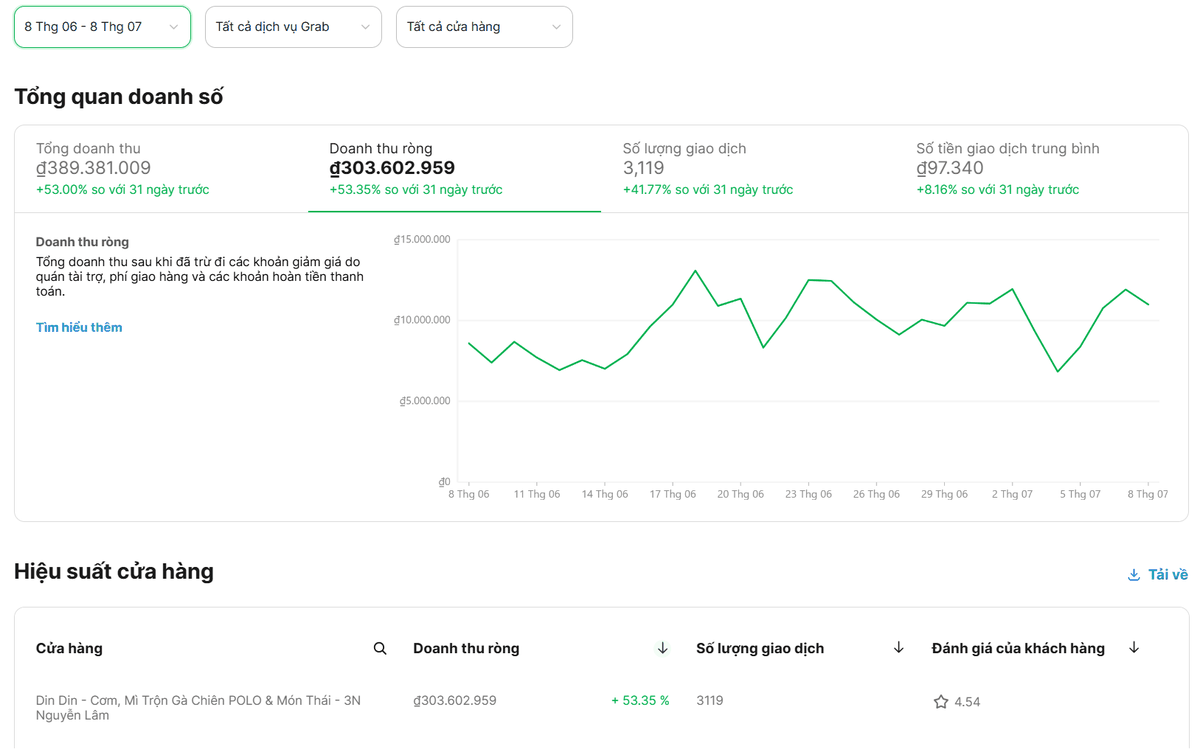The image size is (1200, 752).
Task: Click the Tải về download link
Action: [1168, 575]
